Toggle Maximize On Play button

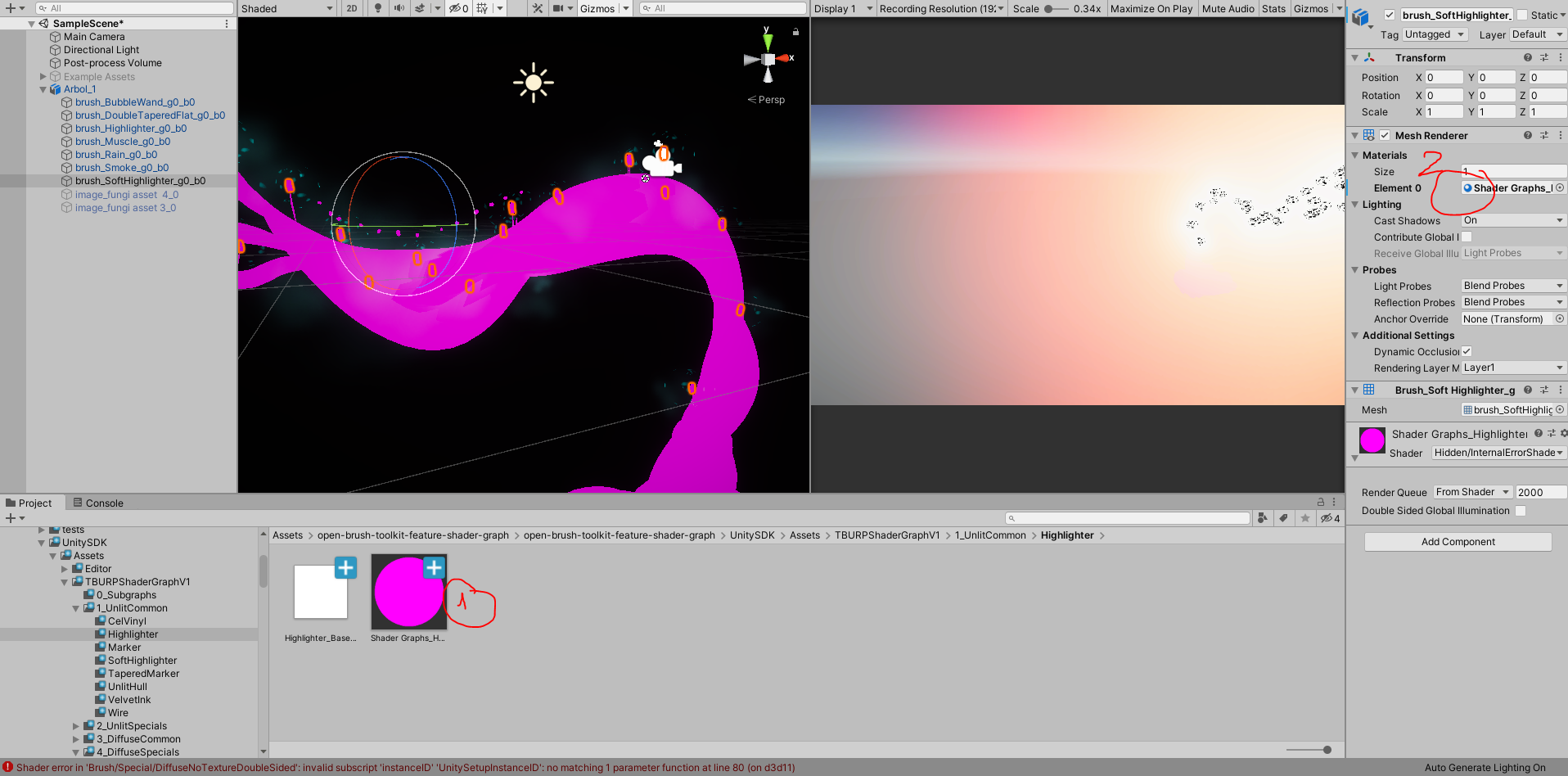tap(1151, 8)
